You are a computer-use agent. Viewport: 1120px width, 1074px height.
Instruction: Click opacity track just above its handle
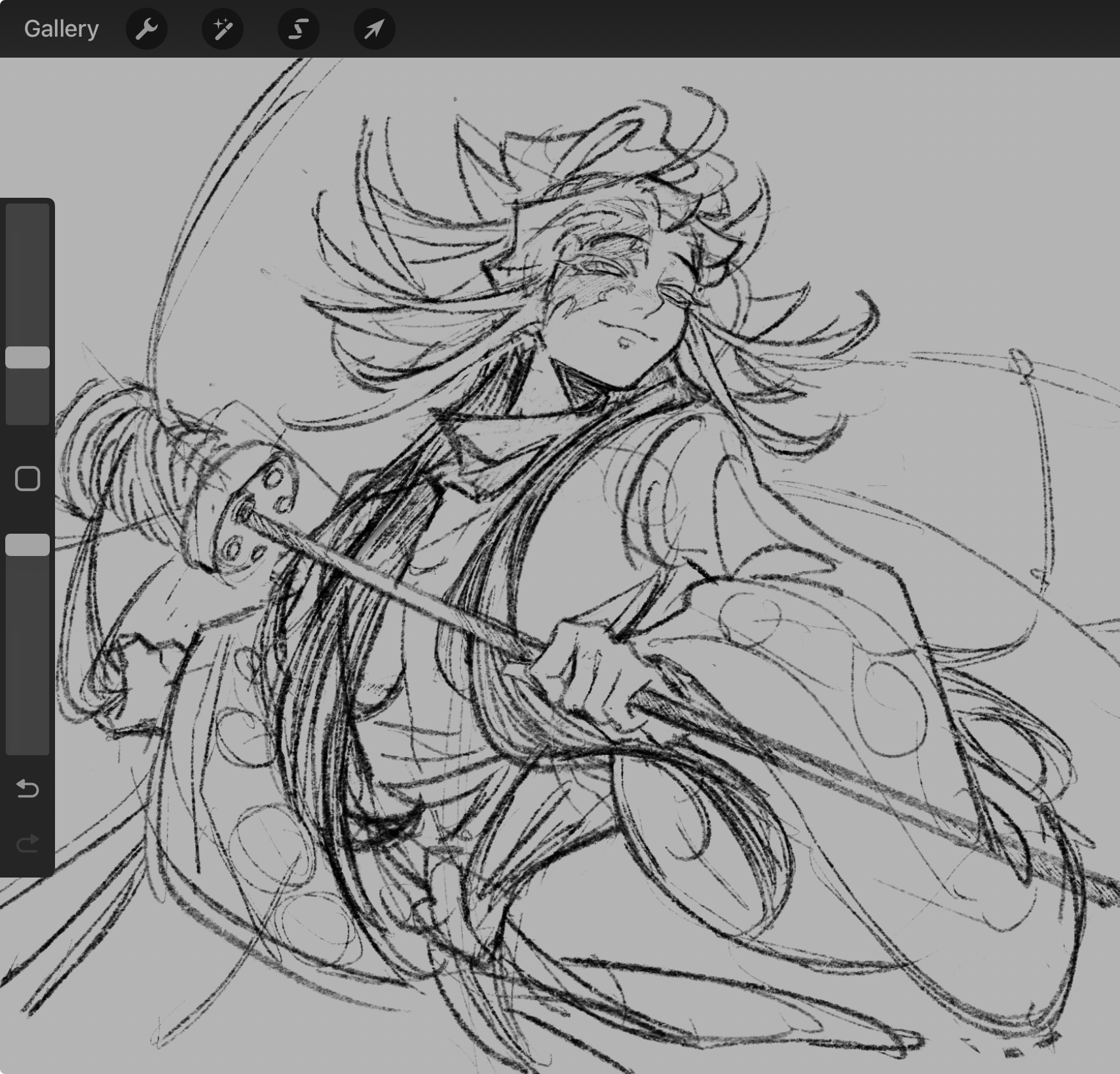pos(28,521)
